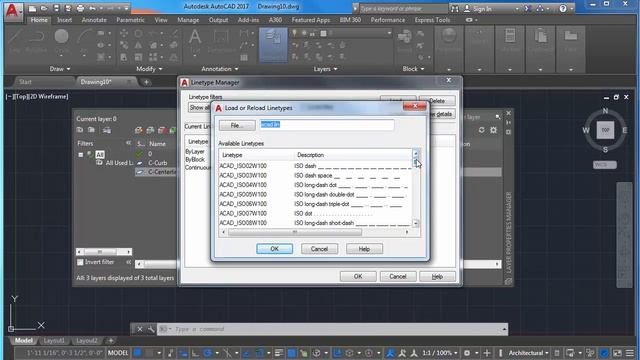Screen dimensions: 640x360
Task: Select the Text tool in Annotation panel
Action: (x=195, y=41)
